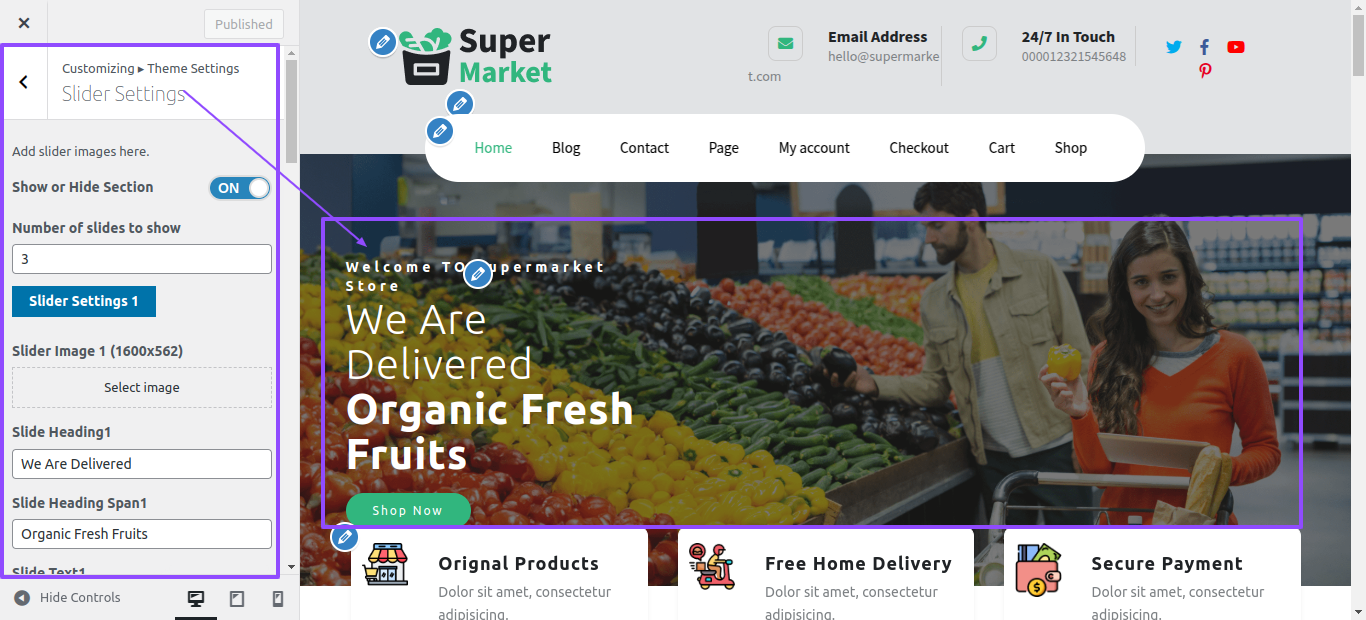Open the Facebook social icon

click(1205, 47)
